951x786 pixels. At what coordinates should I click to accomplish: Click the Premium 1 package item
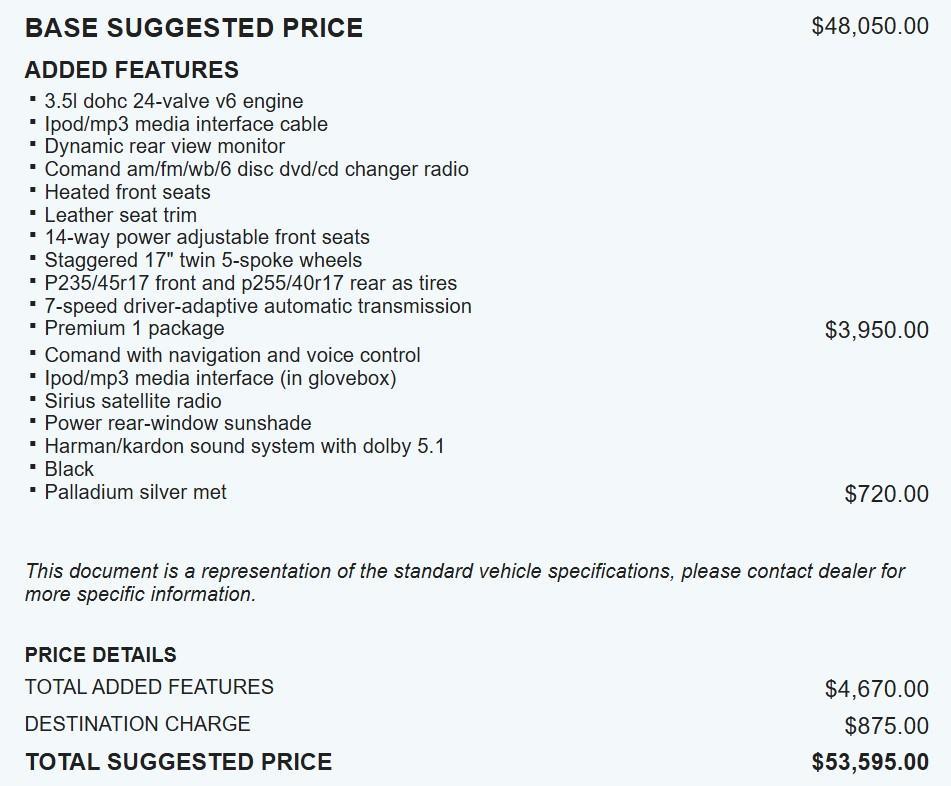pyautogui.click(x=134, y=328)
